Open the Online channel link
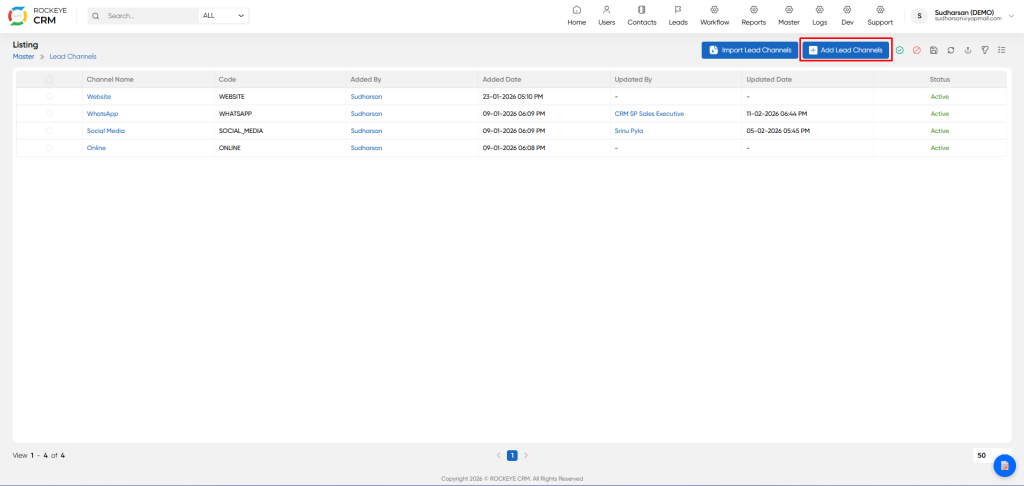This screenshot has height=486, width=1024. 96,148
